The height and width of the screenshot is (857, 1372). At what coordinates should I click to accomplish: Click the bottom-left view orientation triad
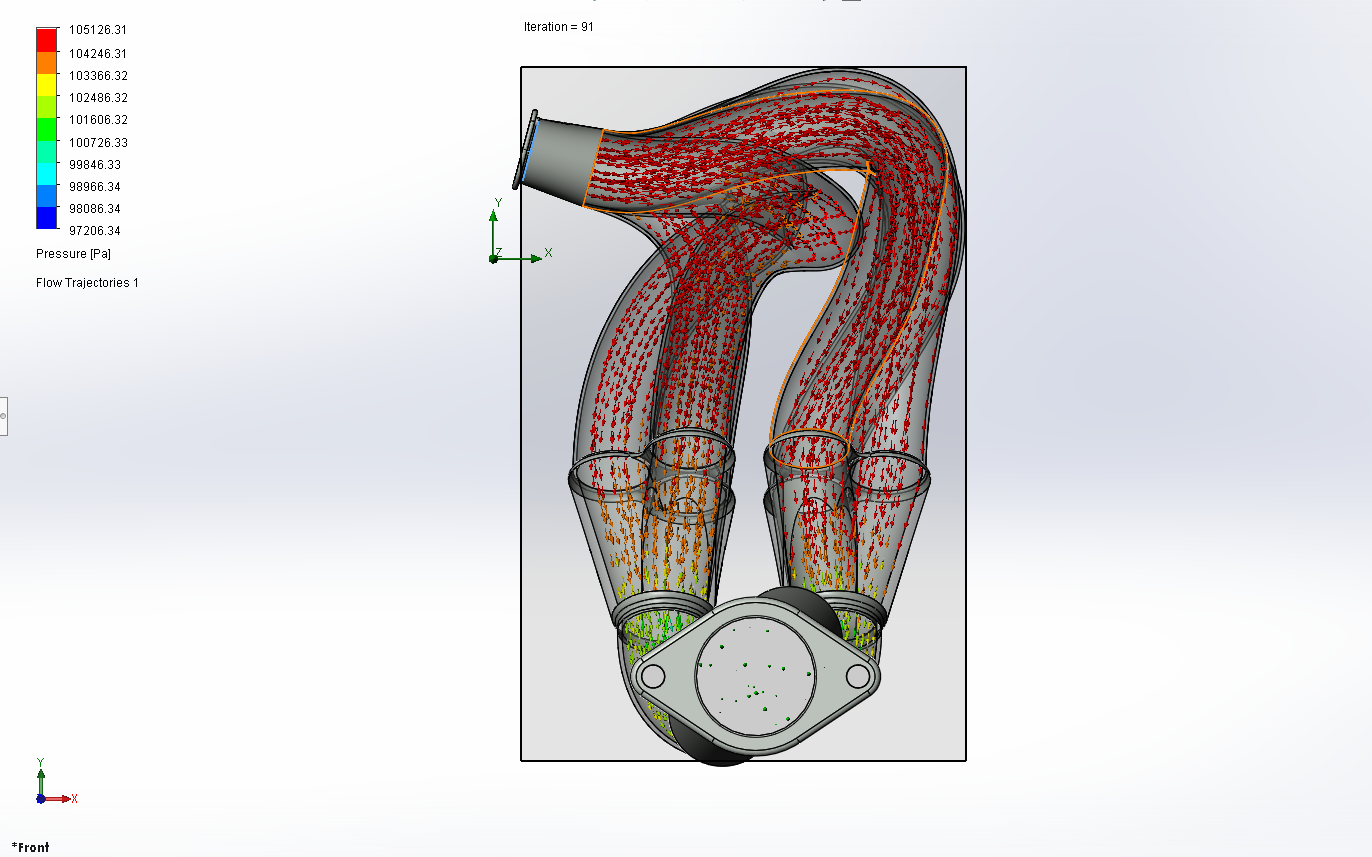coord(55,782)
